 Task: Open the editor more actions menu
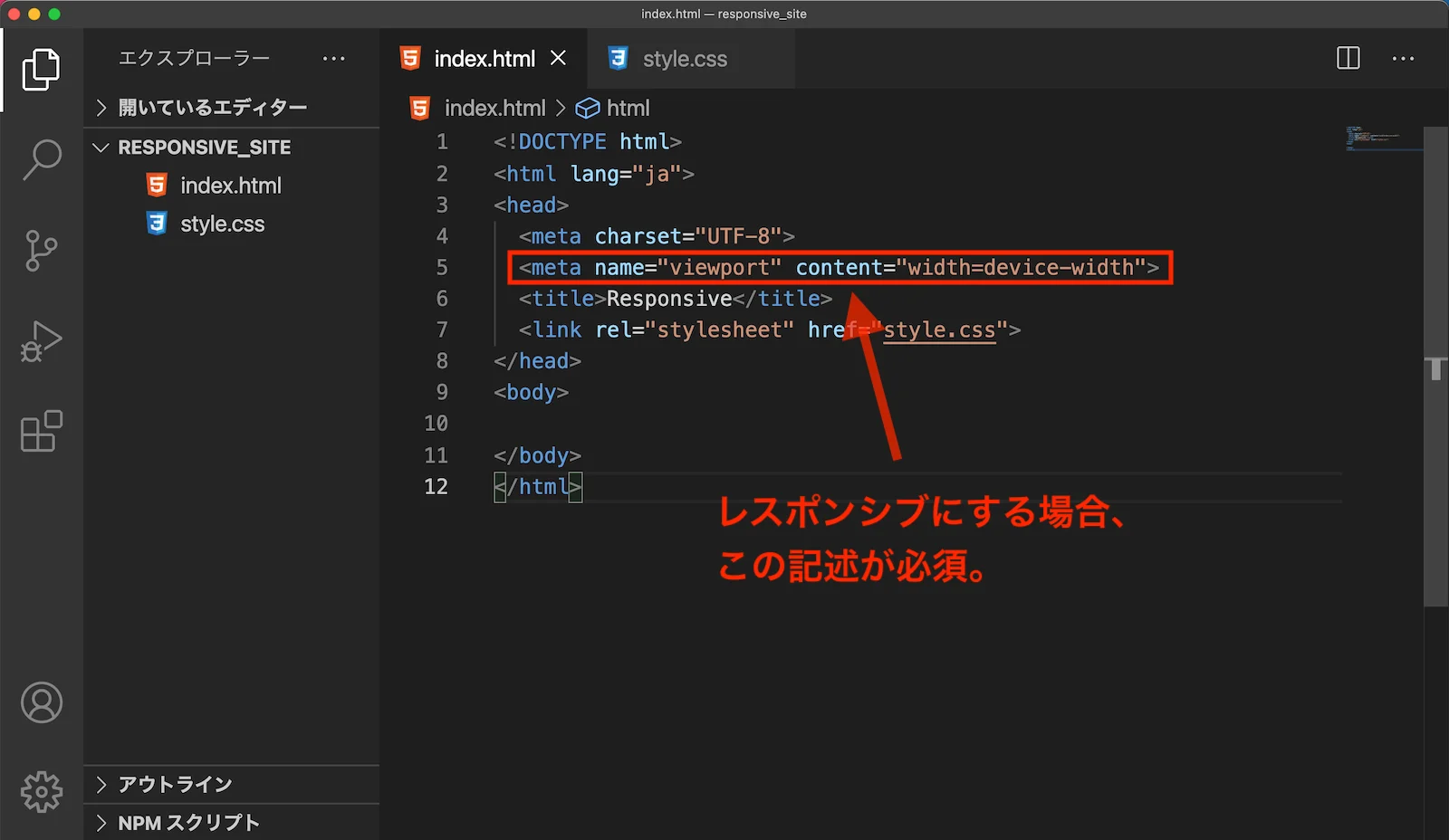[1403, 58]
